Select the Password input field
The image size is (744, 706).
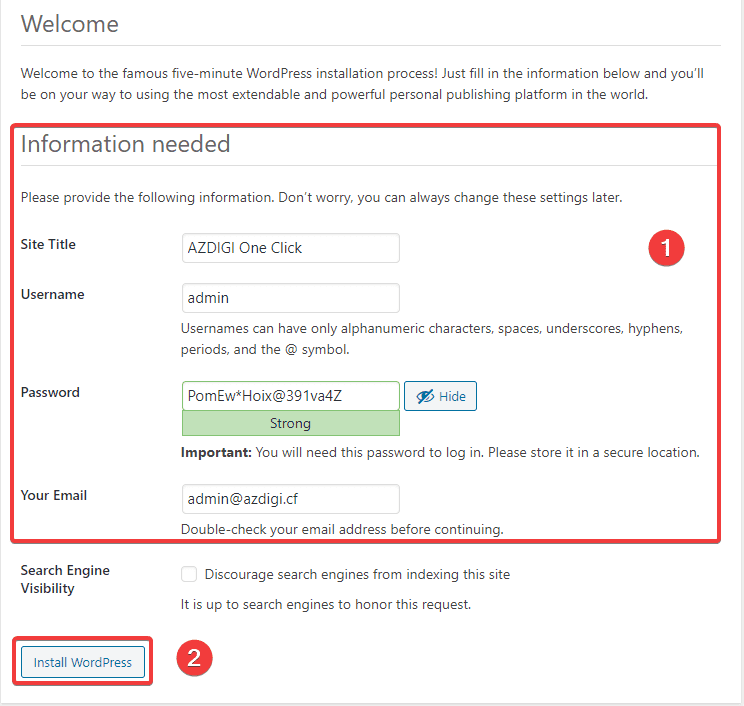click(290, 396)
